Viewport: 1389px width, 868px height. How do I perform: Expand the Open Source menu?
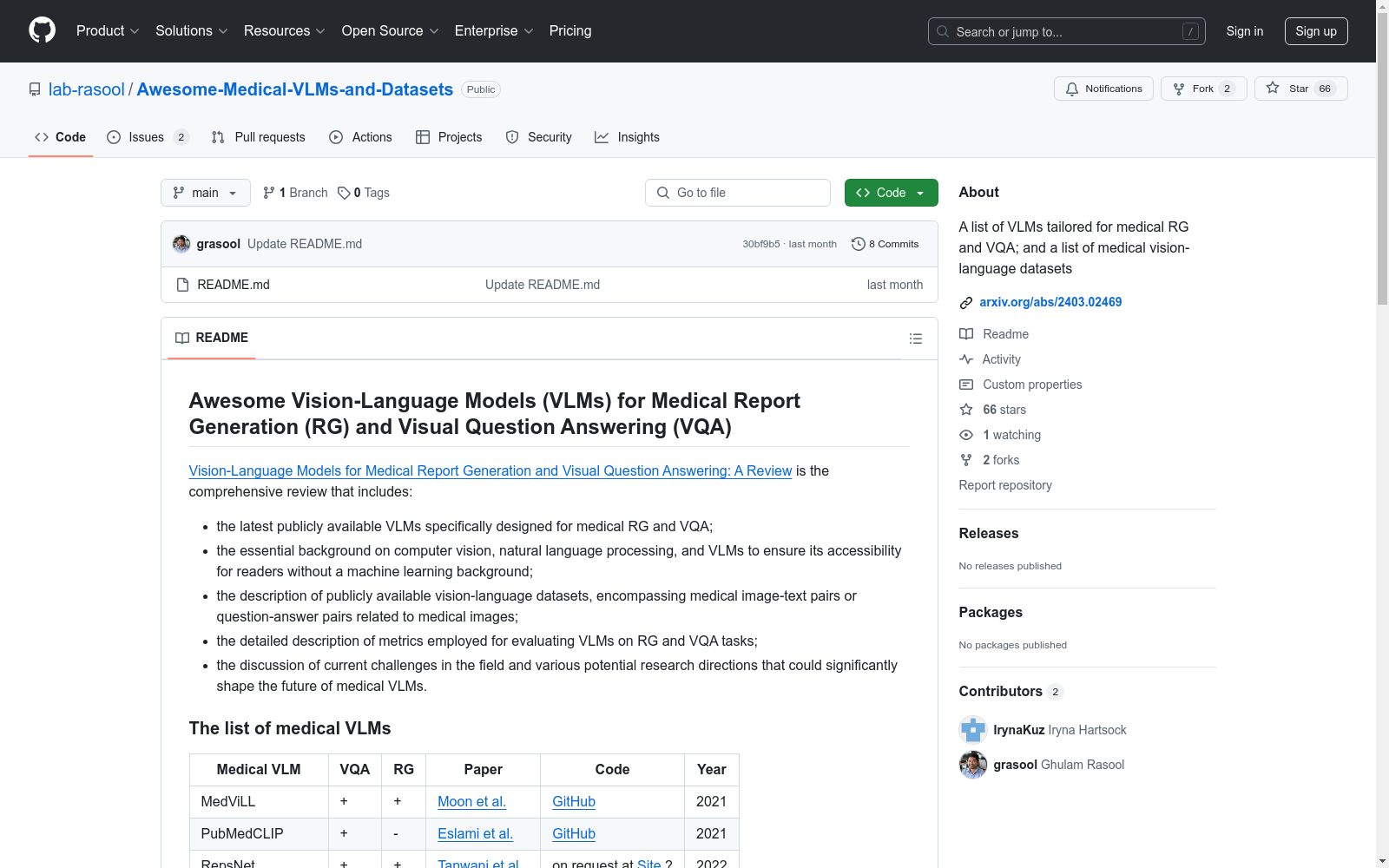pyautogui.click(x=391, y=31)
